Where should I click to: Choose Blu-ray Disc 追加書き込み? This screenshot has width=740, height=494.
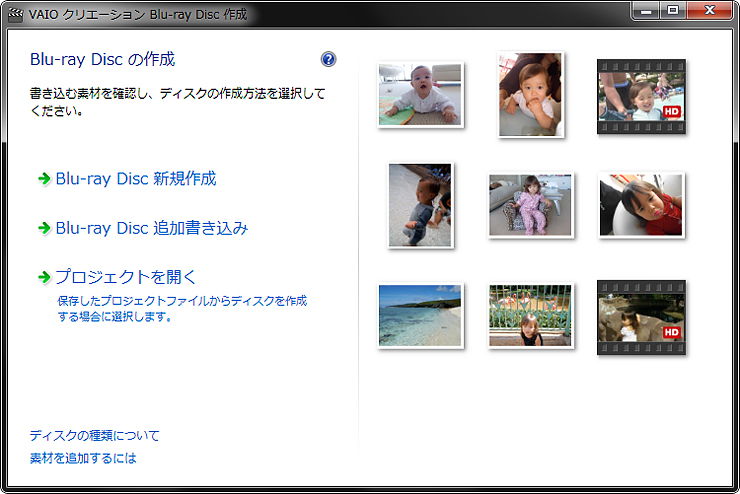151,228
